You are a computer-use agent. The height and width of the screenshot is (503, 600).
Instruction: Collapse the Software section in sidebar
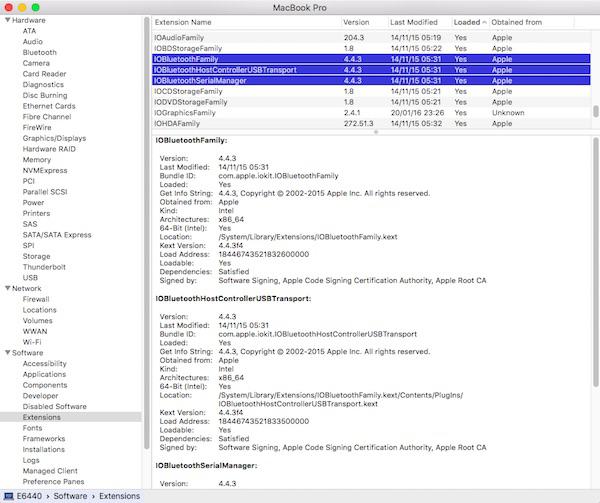click(6, 352)
